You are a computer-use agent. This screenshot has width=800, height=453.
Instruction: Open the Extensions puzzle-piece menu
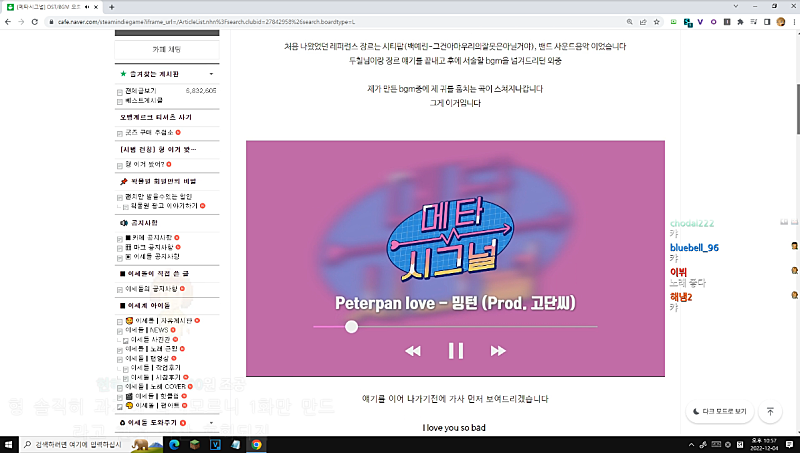(x=740, y=22)
